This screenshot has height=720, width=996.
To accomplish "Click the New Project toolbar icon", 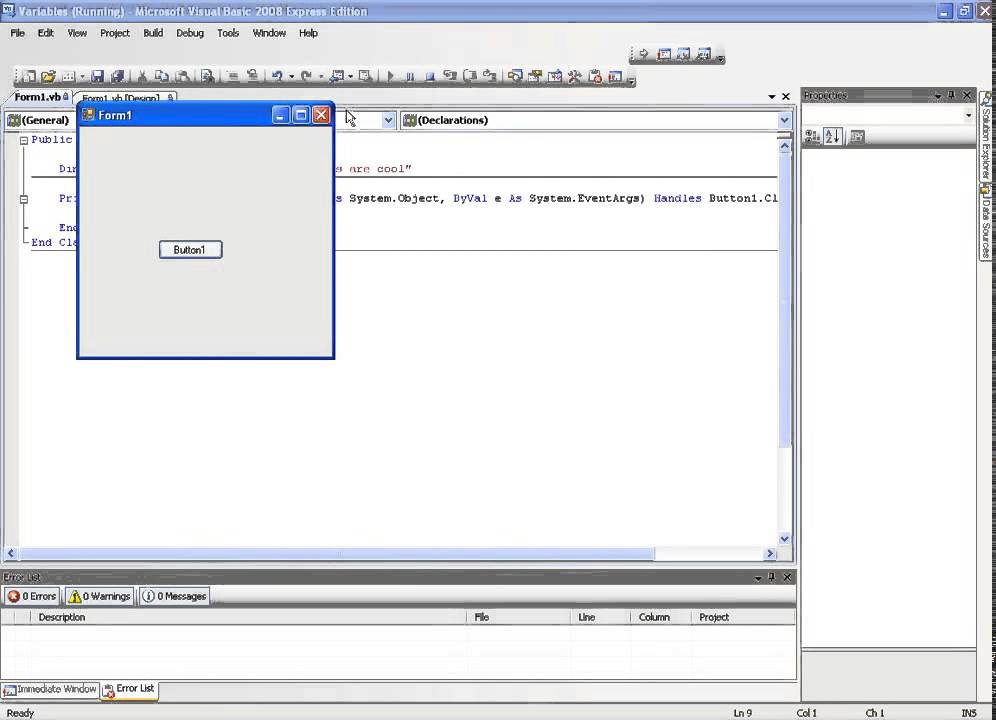I will point(29,76).
